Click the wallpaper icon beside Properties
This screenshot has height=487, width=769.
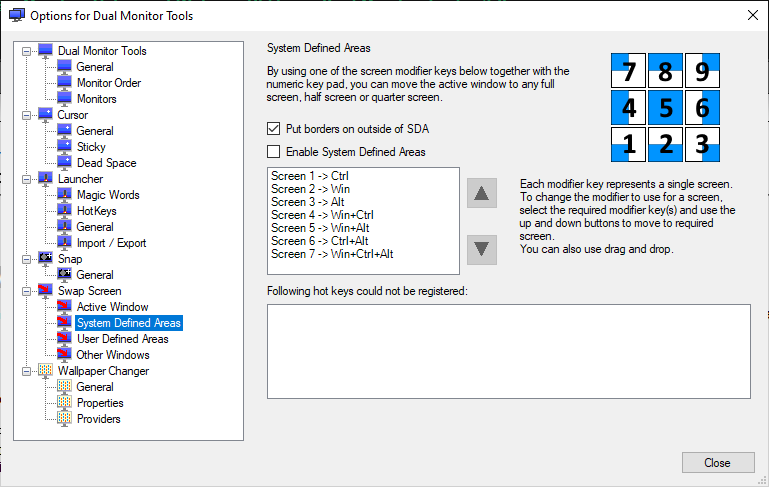point(64,403)
